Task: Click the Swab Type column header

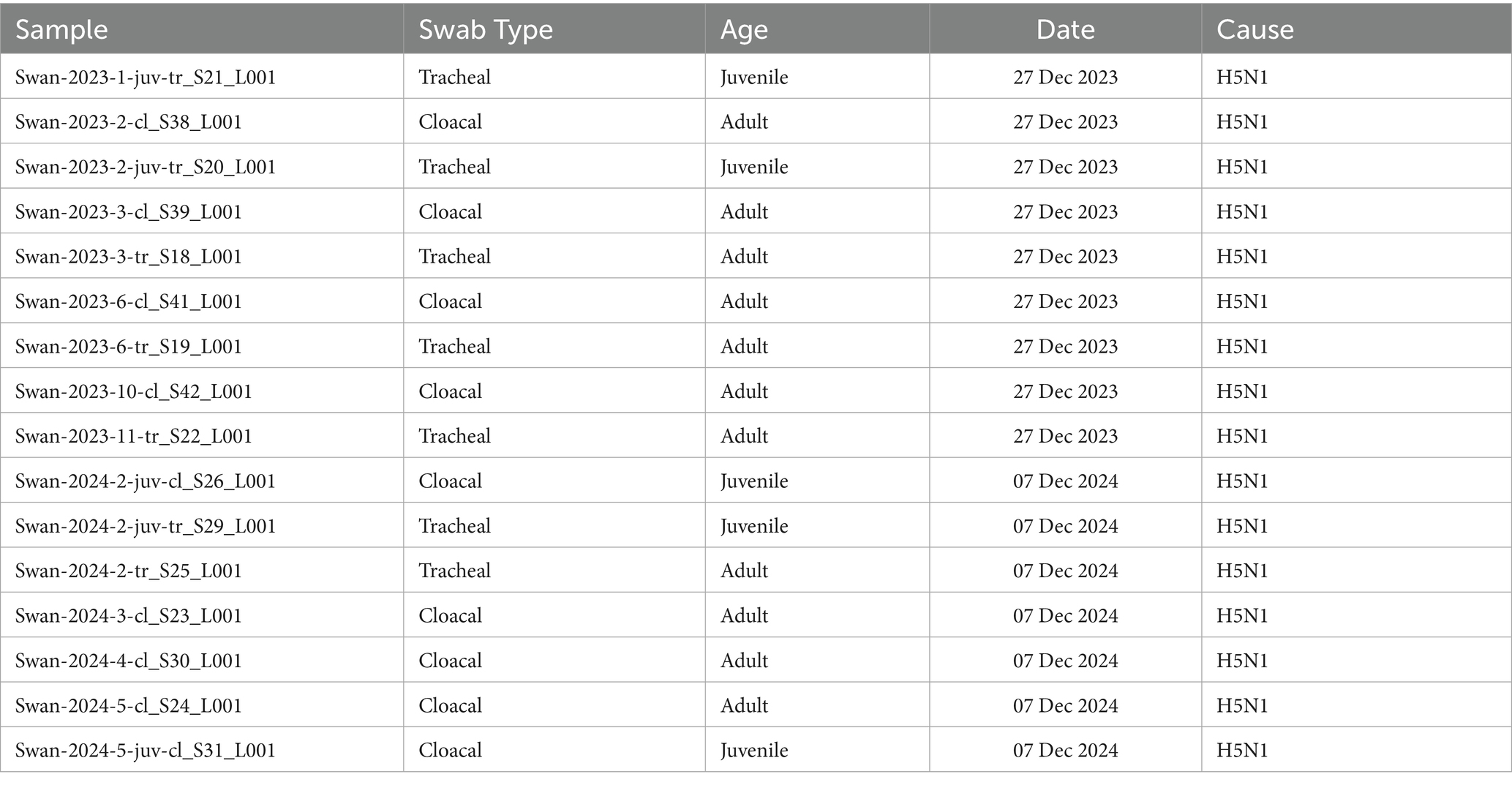Action: coord(486,29)
